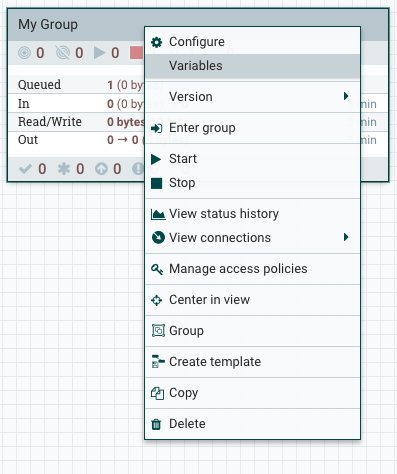Click the Stop square icon
This screenshot has width=397, height=474.
(x=156, y=183)
